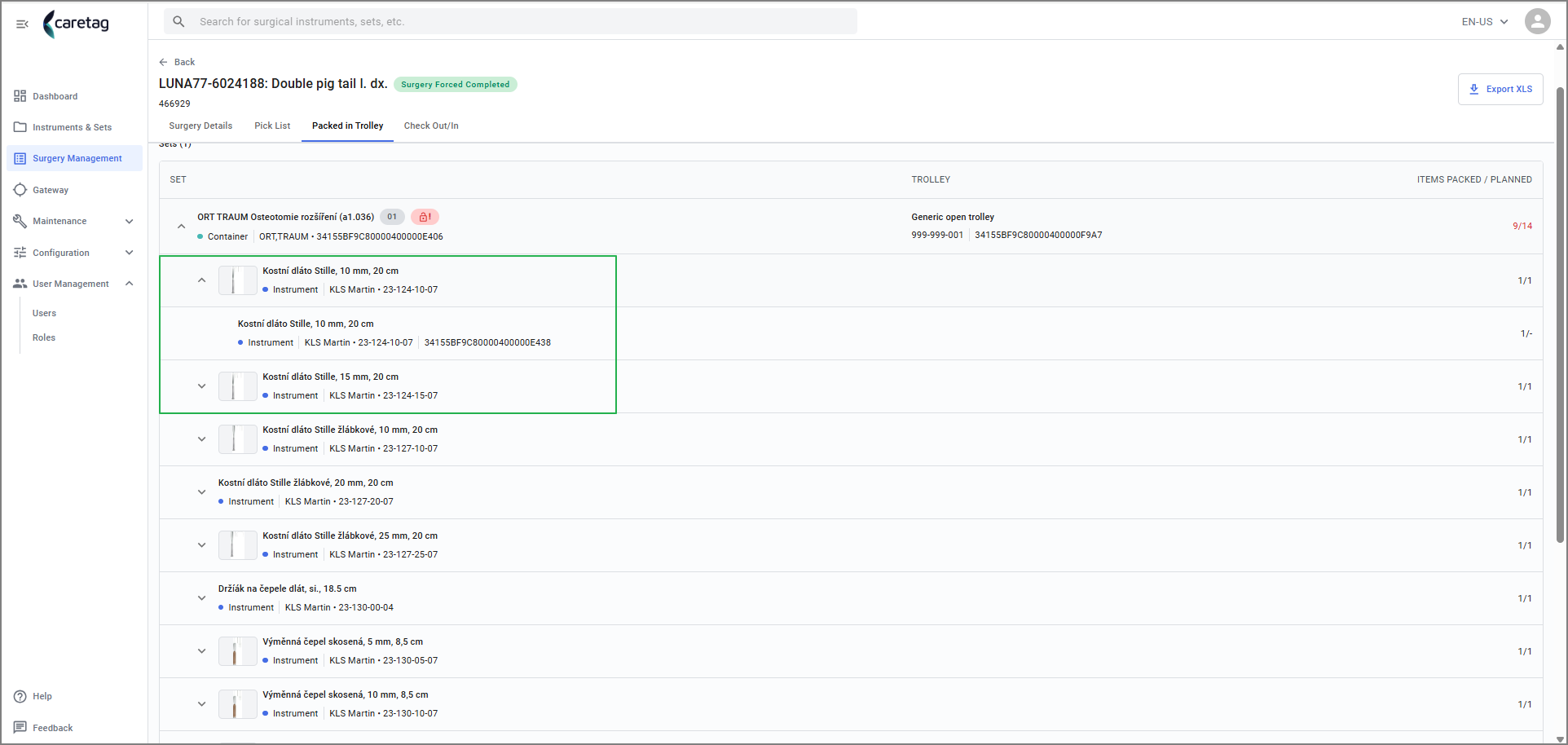Open Users under User Management
The width and height of the screenshot is (1568, 745).
click(44, 313)
